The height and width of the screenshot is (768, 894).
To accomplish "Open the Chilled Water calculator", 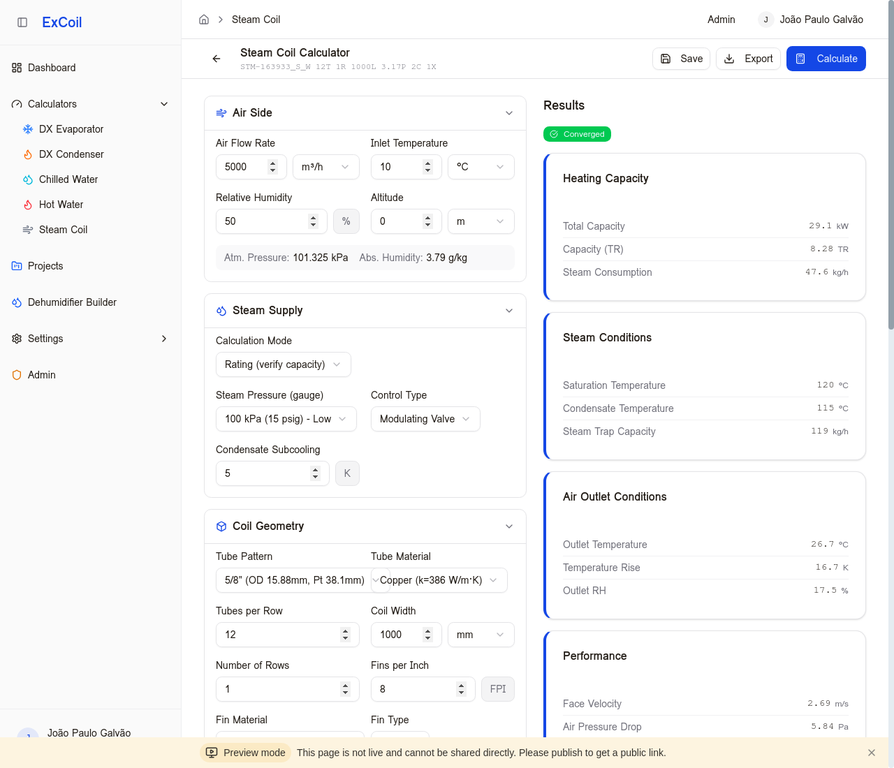I will (68, 180).
